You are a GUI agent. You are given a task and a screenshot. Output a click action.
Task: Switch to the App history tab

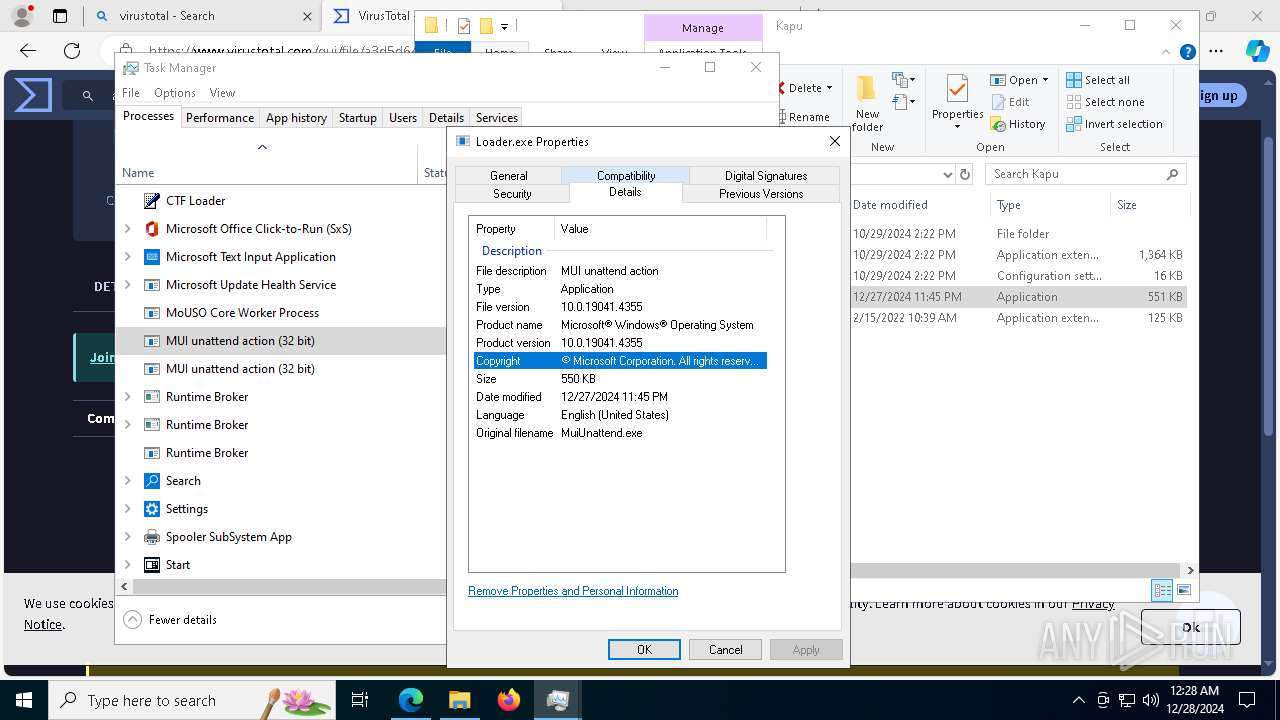tap(296, 117)
